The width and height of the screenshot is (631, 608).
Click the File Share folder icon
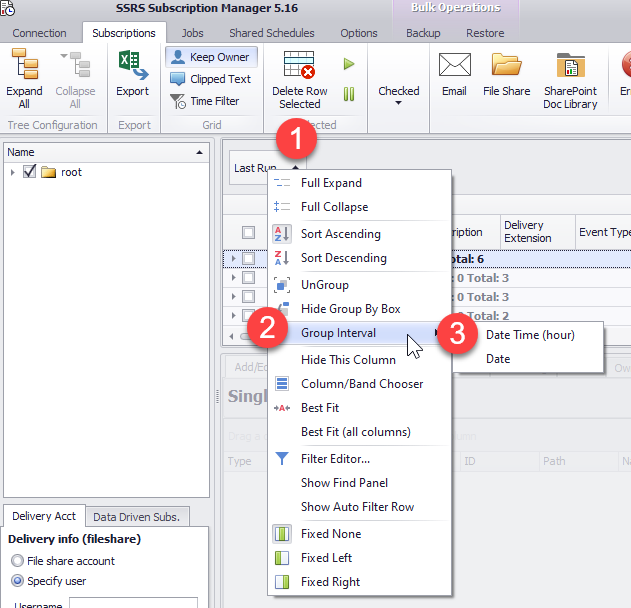coord(506,64)
